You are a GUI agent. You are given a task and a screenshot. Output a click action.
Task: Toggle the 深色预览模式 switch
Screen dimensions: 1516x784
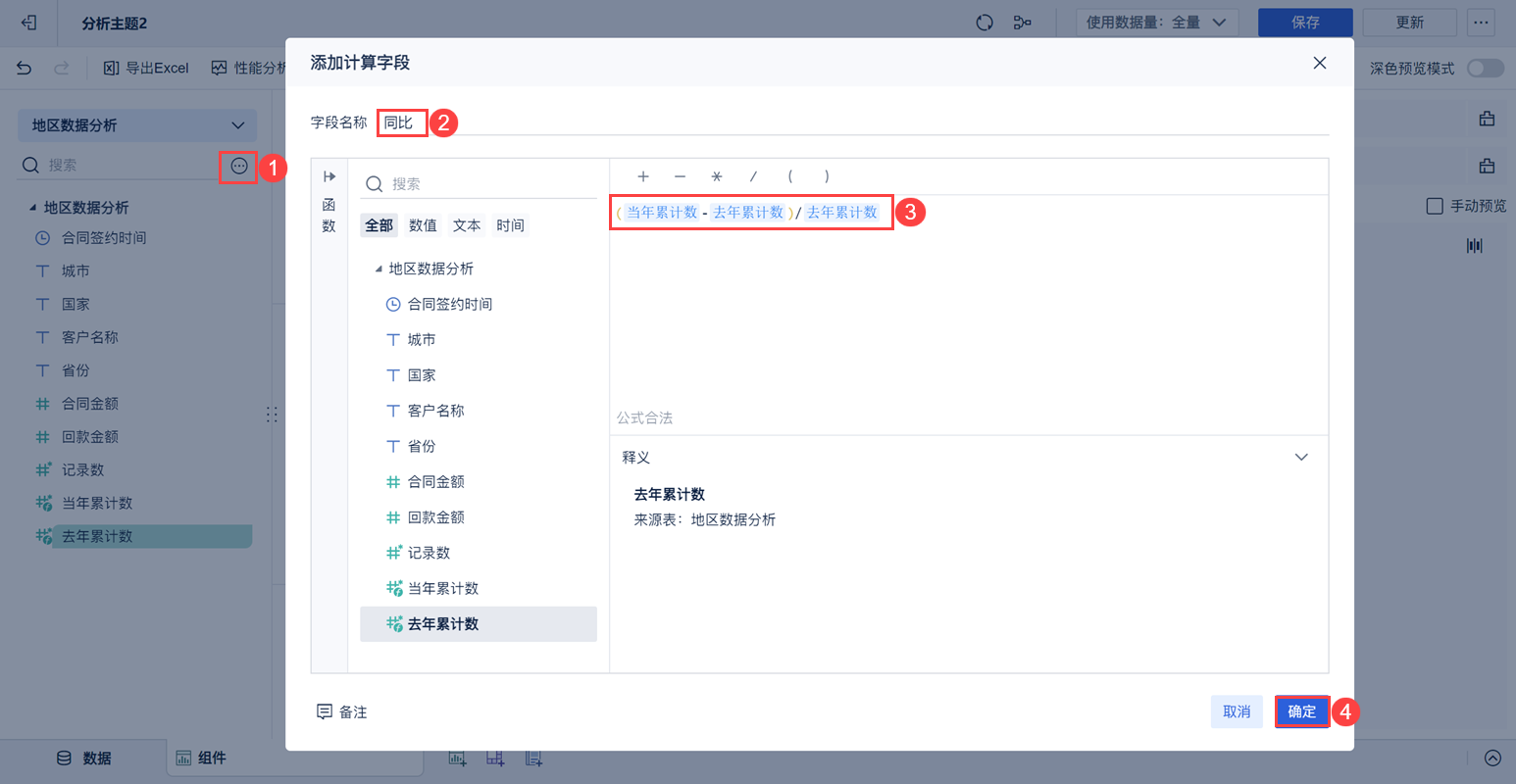click(x=1485, y=68)
